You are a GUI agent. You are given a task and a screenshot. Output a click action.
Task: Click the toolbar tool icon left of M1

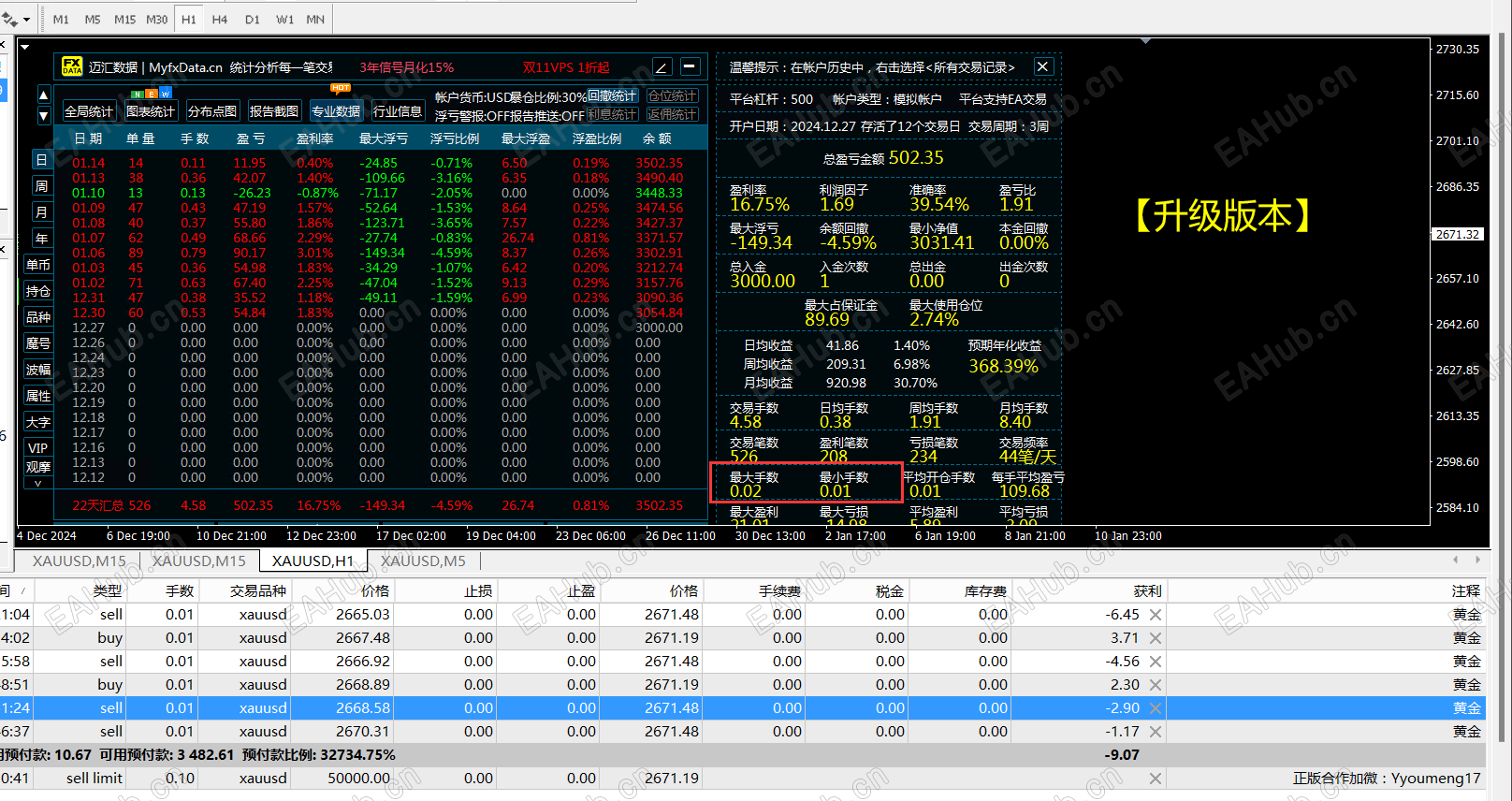(9, 19)
